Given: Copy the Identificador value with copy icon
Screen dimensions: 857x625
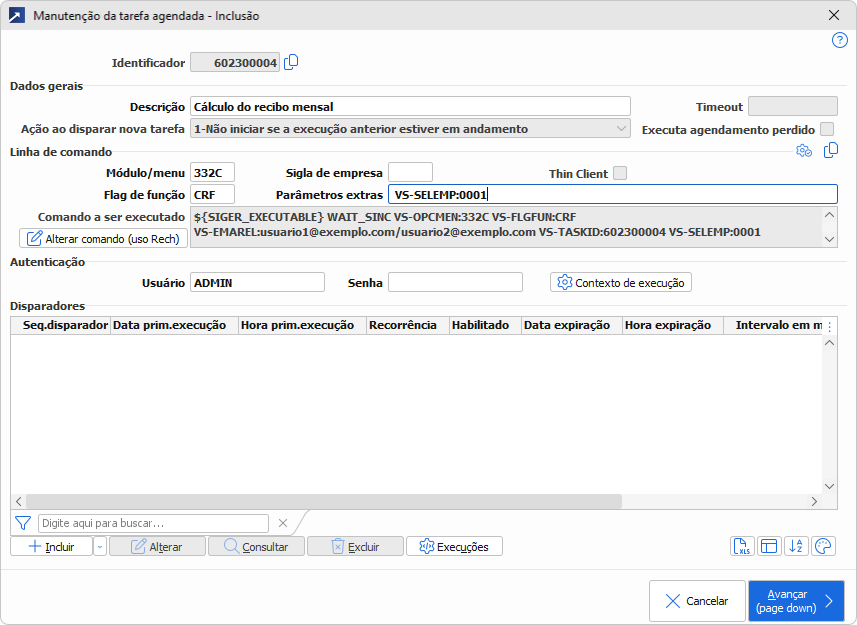Looking at the screenshot, I should 291,62.
